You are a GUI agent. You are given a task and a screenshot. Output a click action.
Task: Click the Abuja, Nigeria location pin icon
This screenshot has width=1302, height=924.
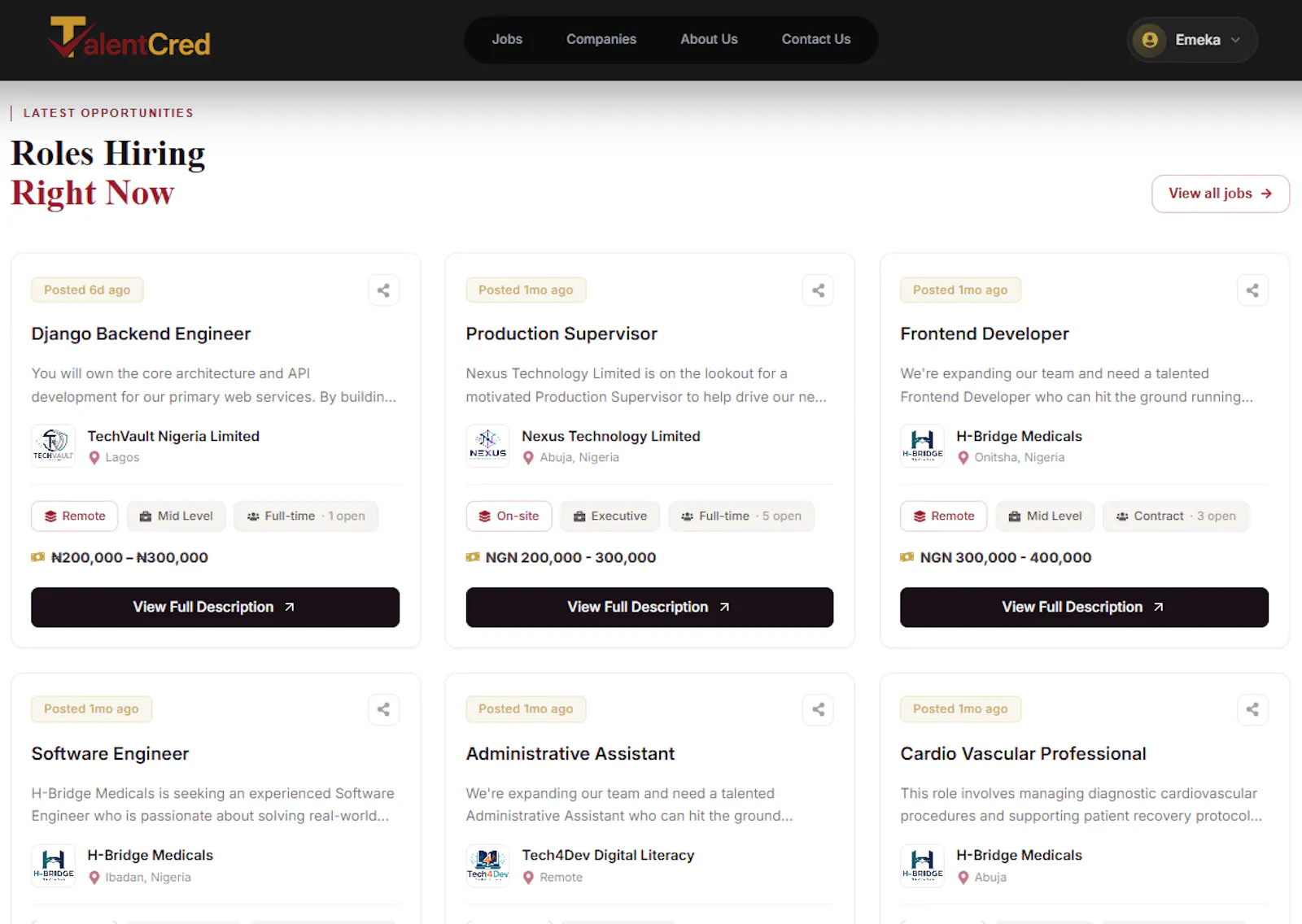[x=529, y=458]
